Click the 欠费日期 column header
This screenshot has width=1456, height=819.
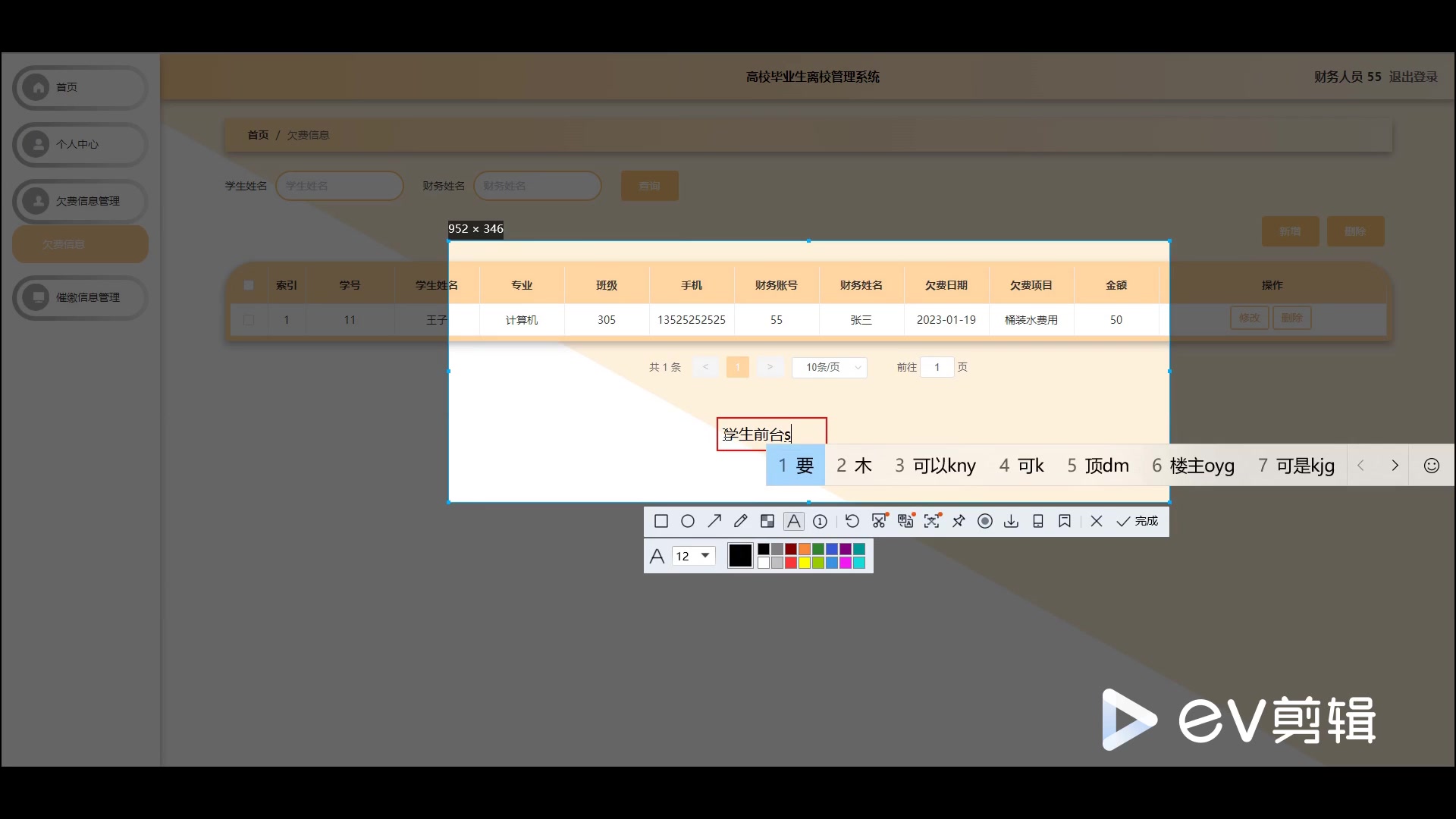946,285
